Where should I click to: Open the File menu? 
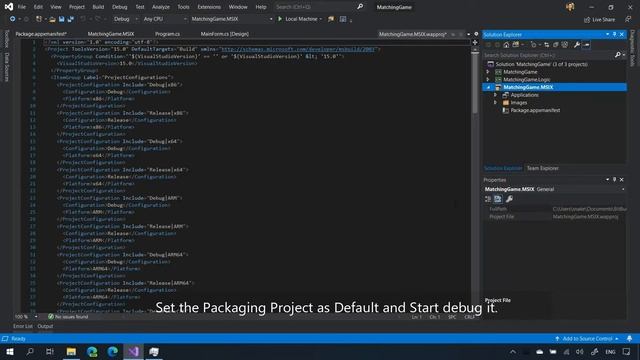tap(22, 7)
